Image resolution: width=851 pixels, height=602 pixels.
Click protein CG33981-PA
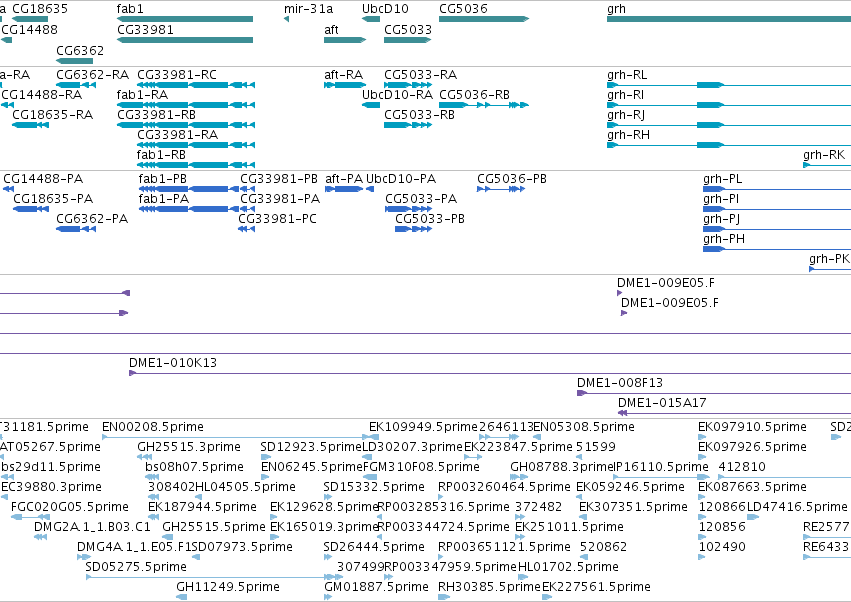tap(247, 209)
